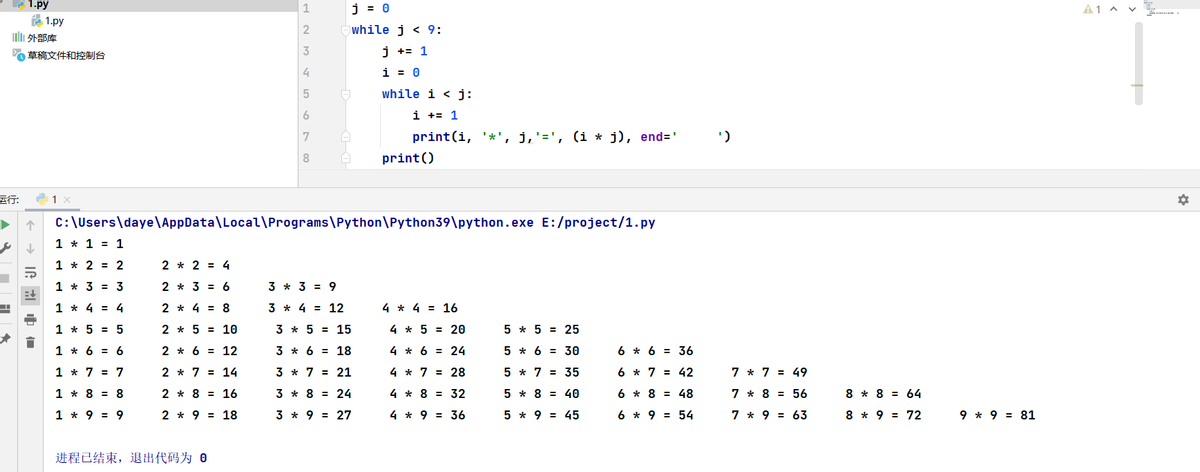The height and width of the screenshot is (472, 1200).
Task: Print console output with the printer icon
Action: click(x=30, y=320)
